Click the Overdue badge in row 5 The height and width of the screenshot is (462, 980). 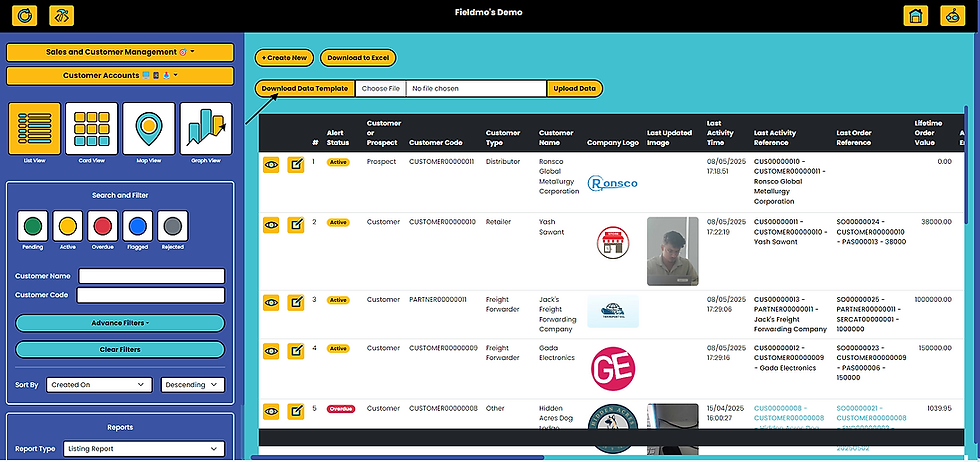tap(341, 409)
